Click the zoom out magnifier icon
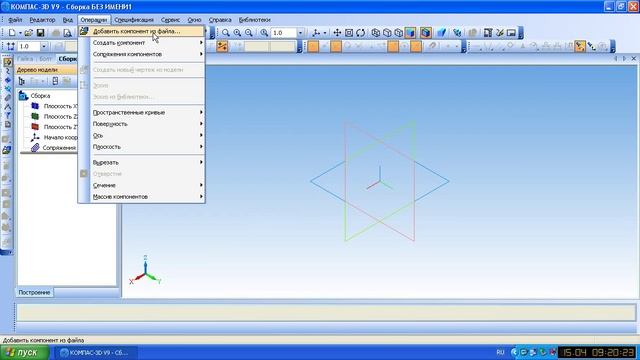 [x=249, y=33]
